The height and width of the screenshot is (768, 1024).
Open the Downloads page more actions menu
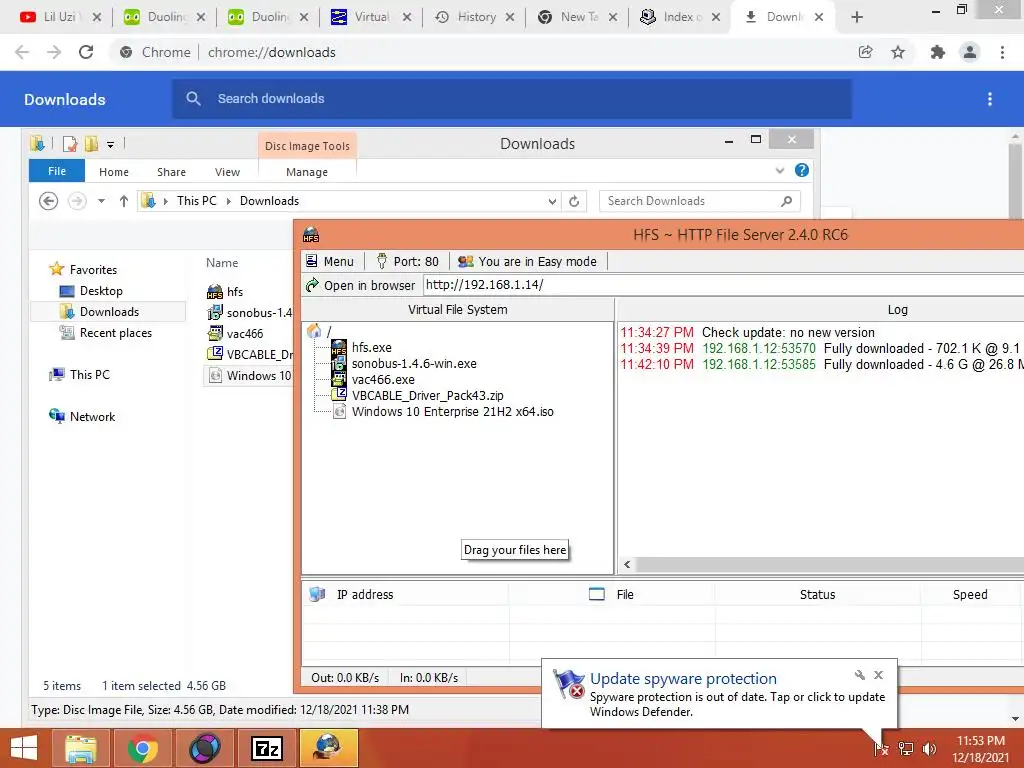click(990, 99)
